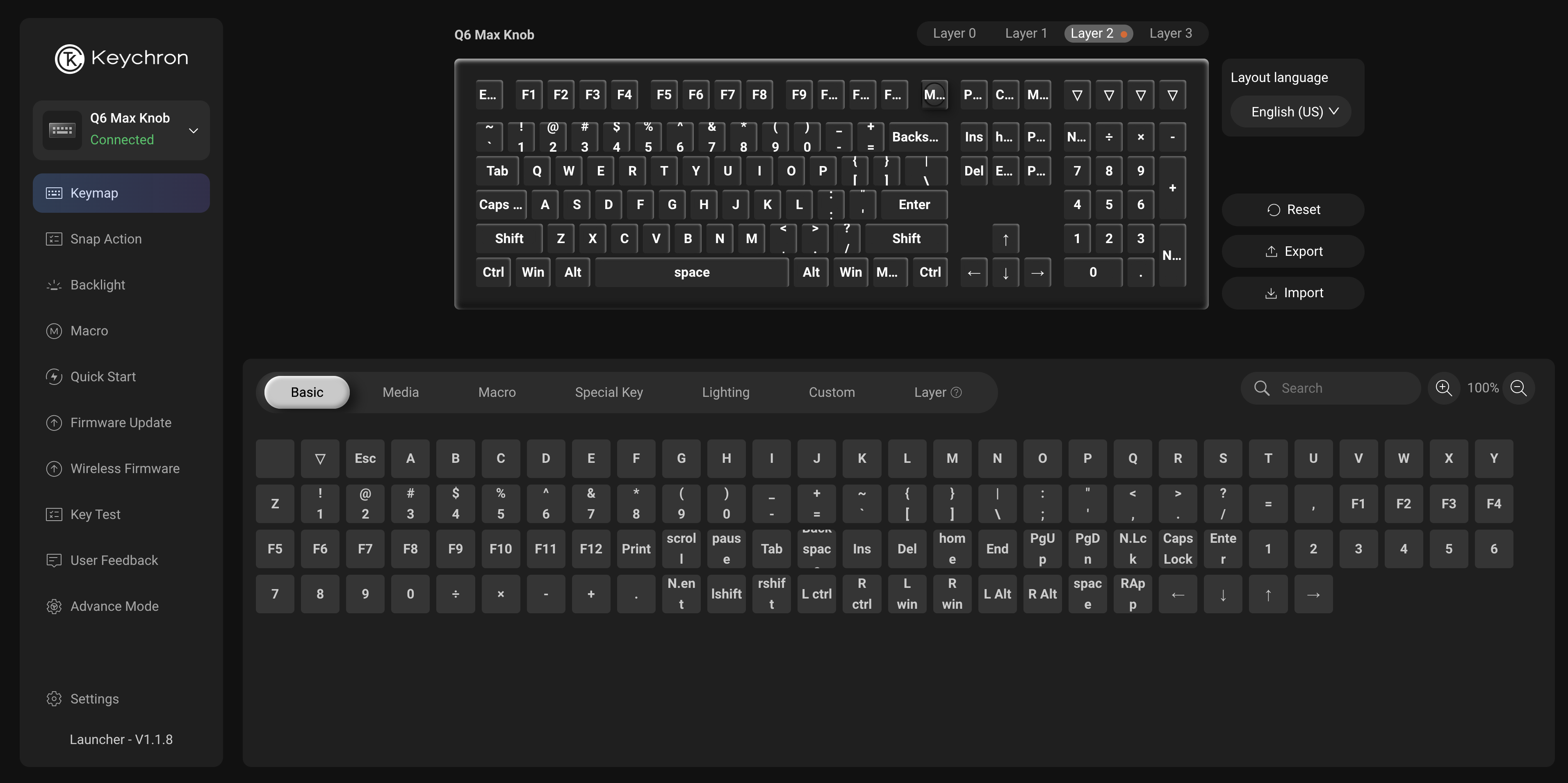Click the Search input field
Image resolution: width=1568 pixels, height=783 pixels.
[1339, 388]
